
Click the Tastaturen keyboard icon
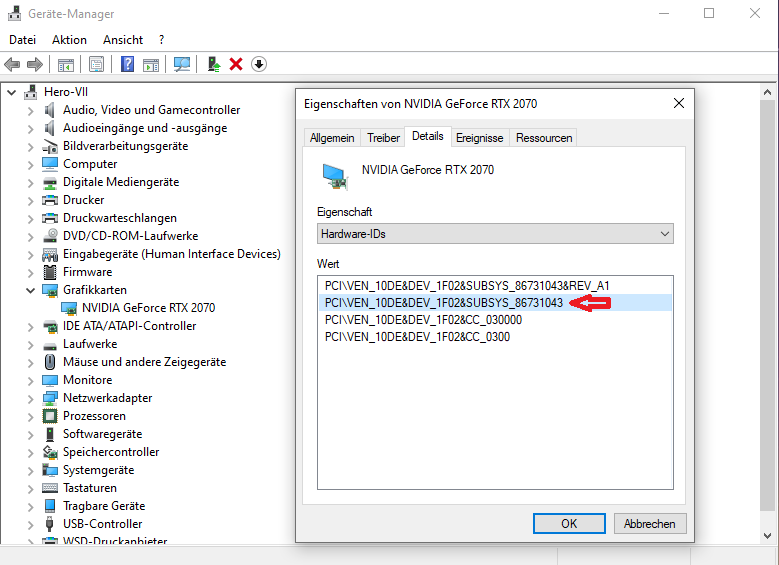click(50, 488)
